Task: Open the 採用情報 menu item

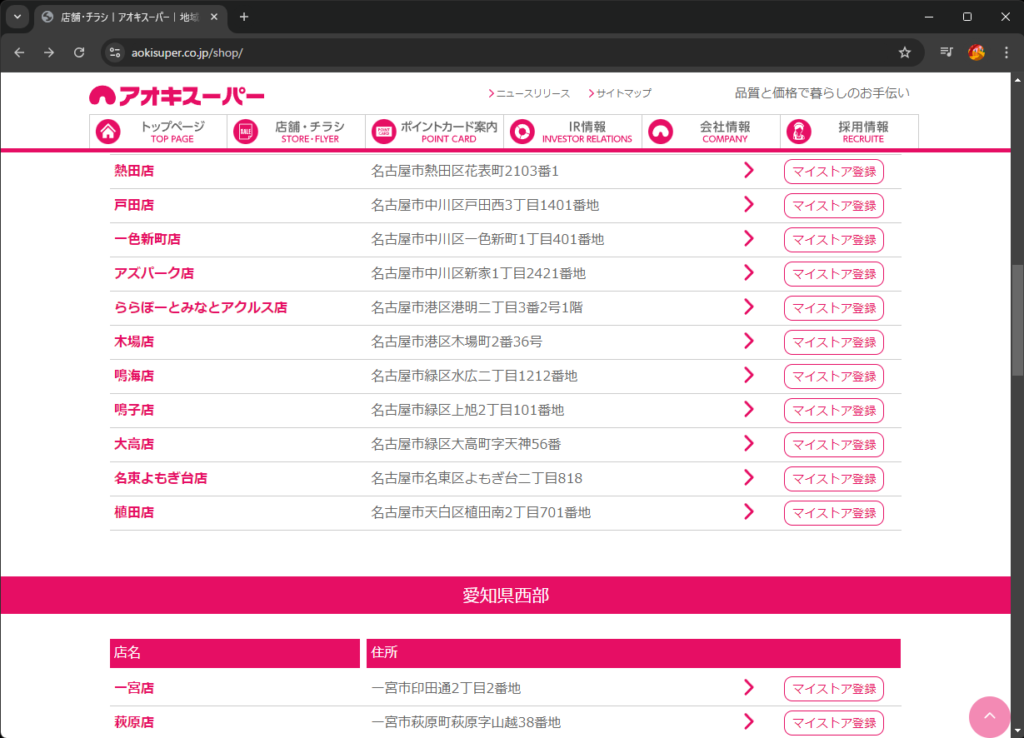Action: (849, 131)
